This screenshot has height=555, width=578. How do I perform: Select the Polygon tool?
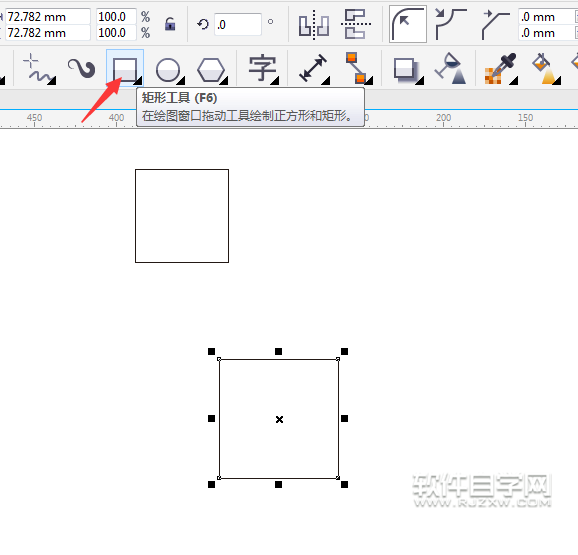click(211, 70)
